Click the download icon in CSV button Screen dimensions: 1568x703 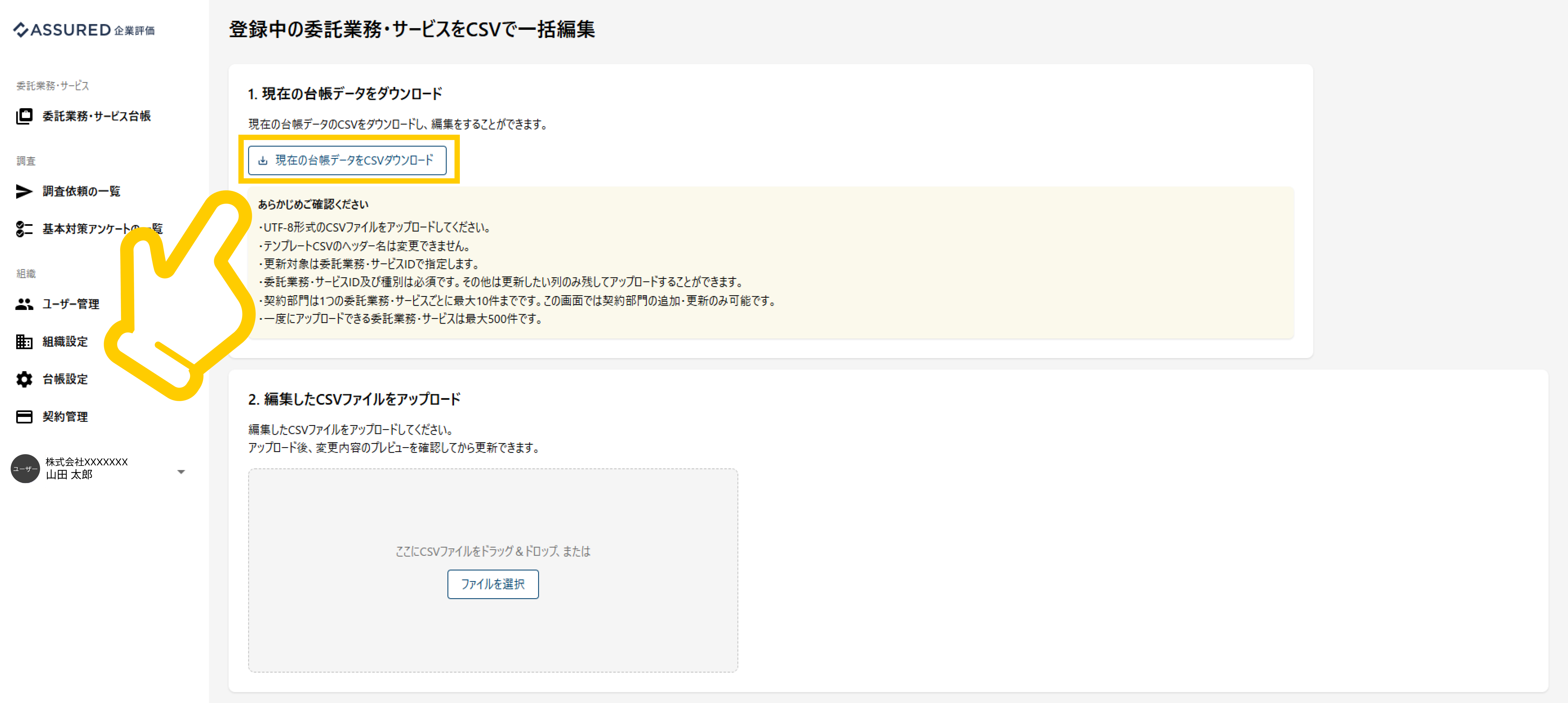pos(263,161)
